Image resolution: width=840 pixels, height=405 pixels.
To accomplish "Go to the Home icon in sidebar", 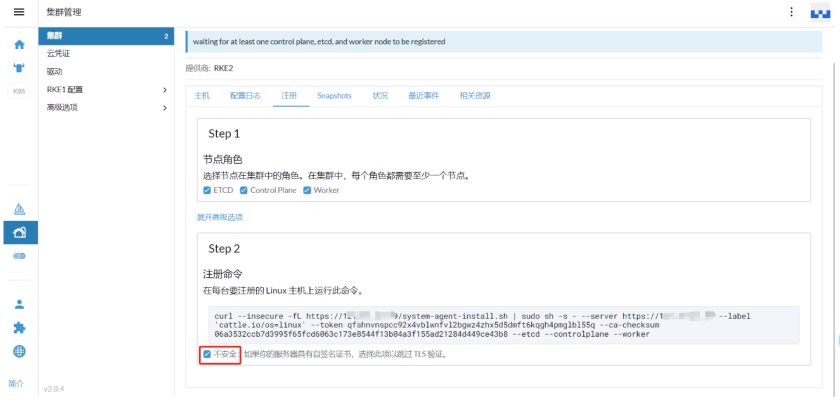I will 19,45.
